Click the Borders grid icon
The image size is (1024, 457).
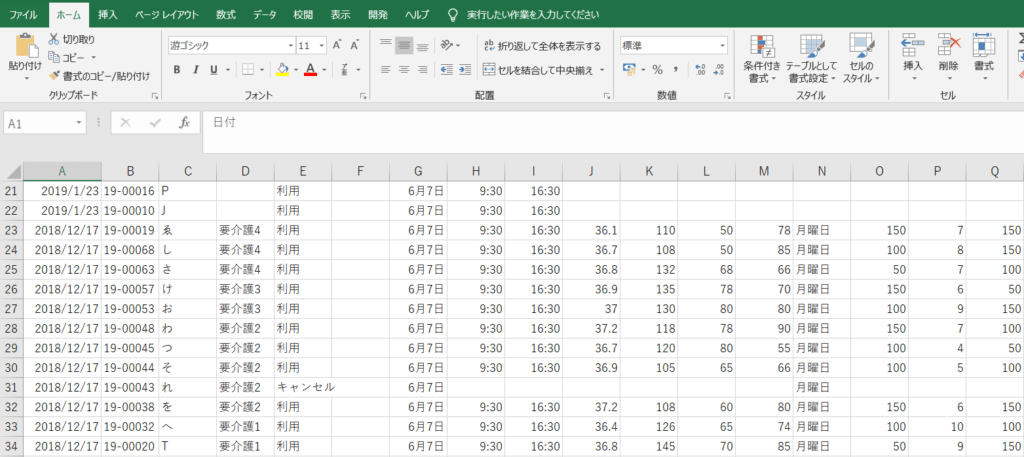pyautogui.click(x=248, y=69)
